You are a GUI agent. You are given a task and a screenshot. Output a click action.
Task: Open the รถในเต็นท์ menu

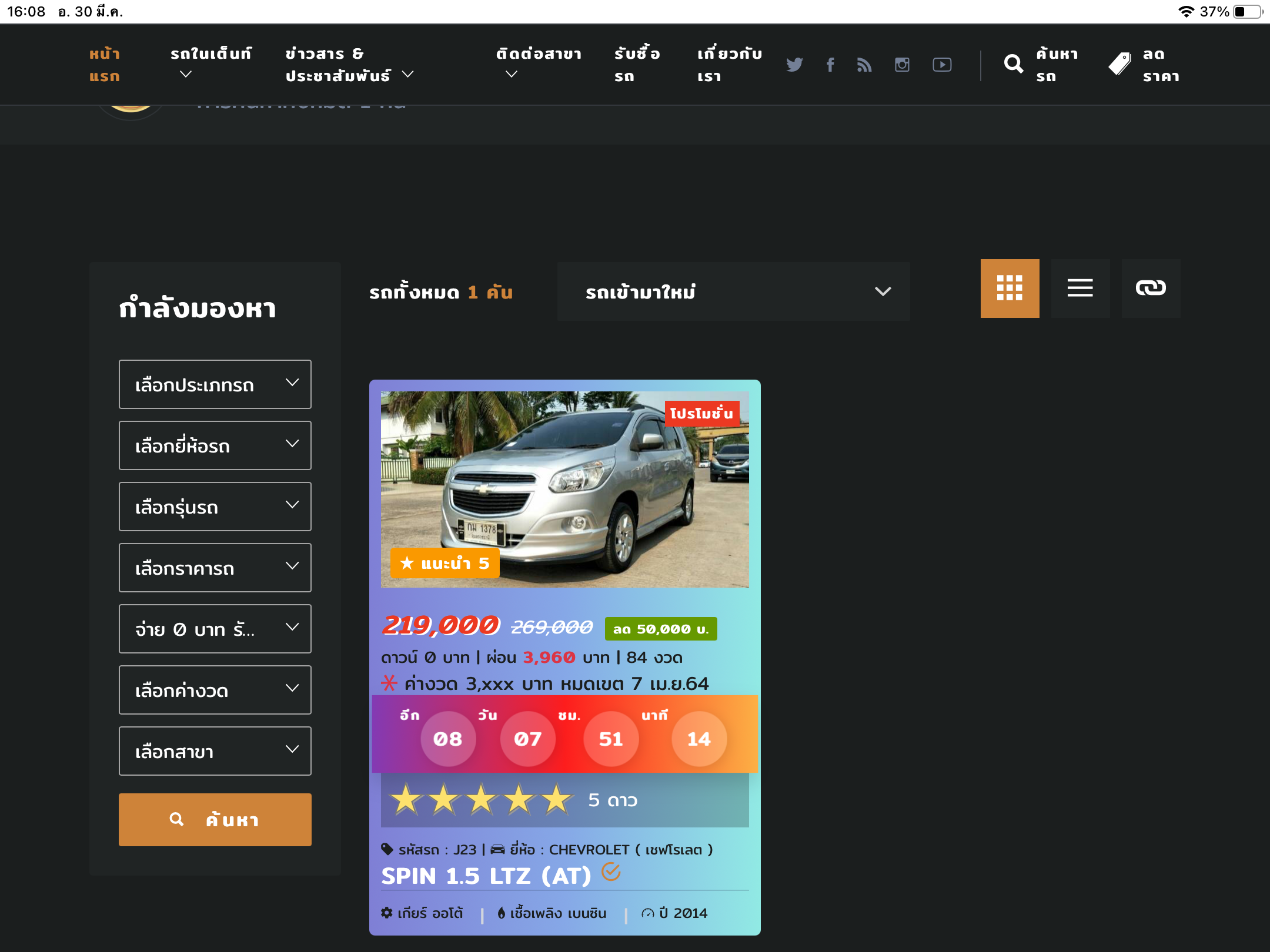click(210, 63)
